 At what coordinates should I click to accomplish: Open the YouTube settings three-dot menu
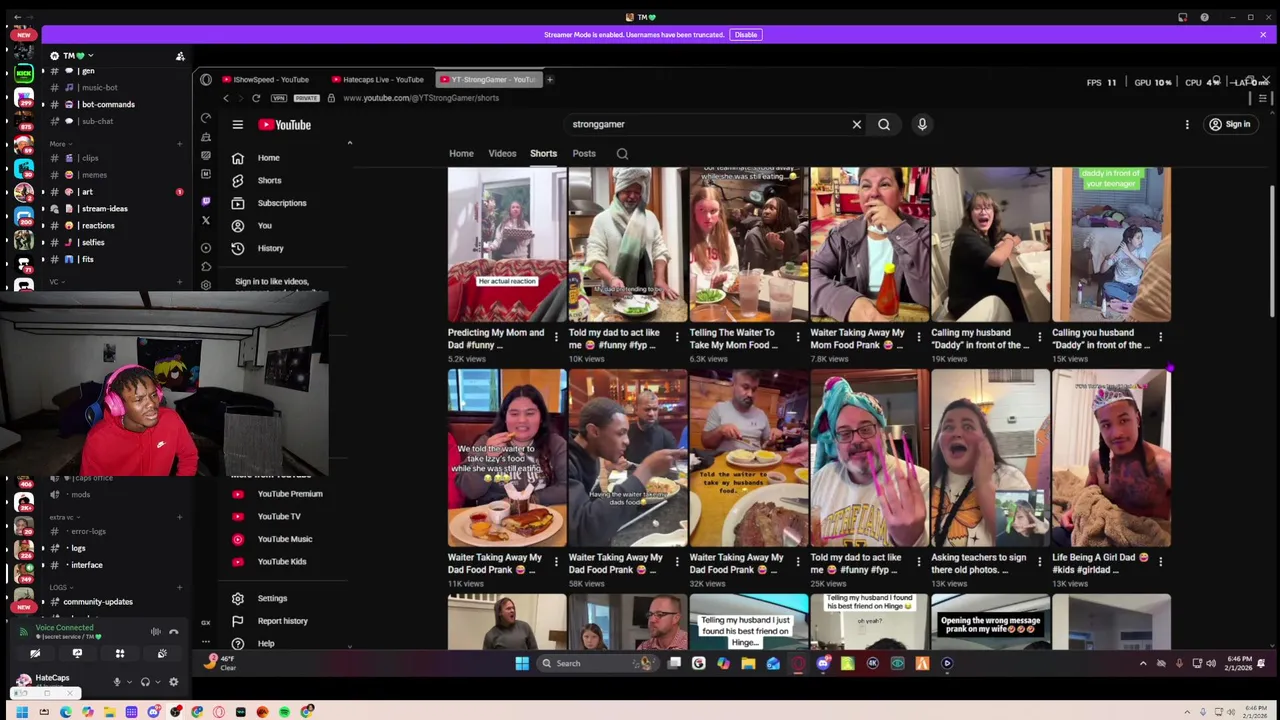(1187, 125)
